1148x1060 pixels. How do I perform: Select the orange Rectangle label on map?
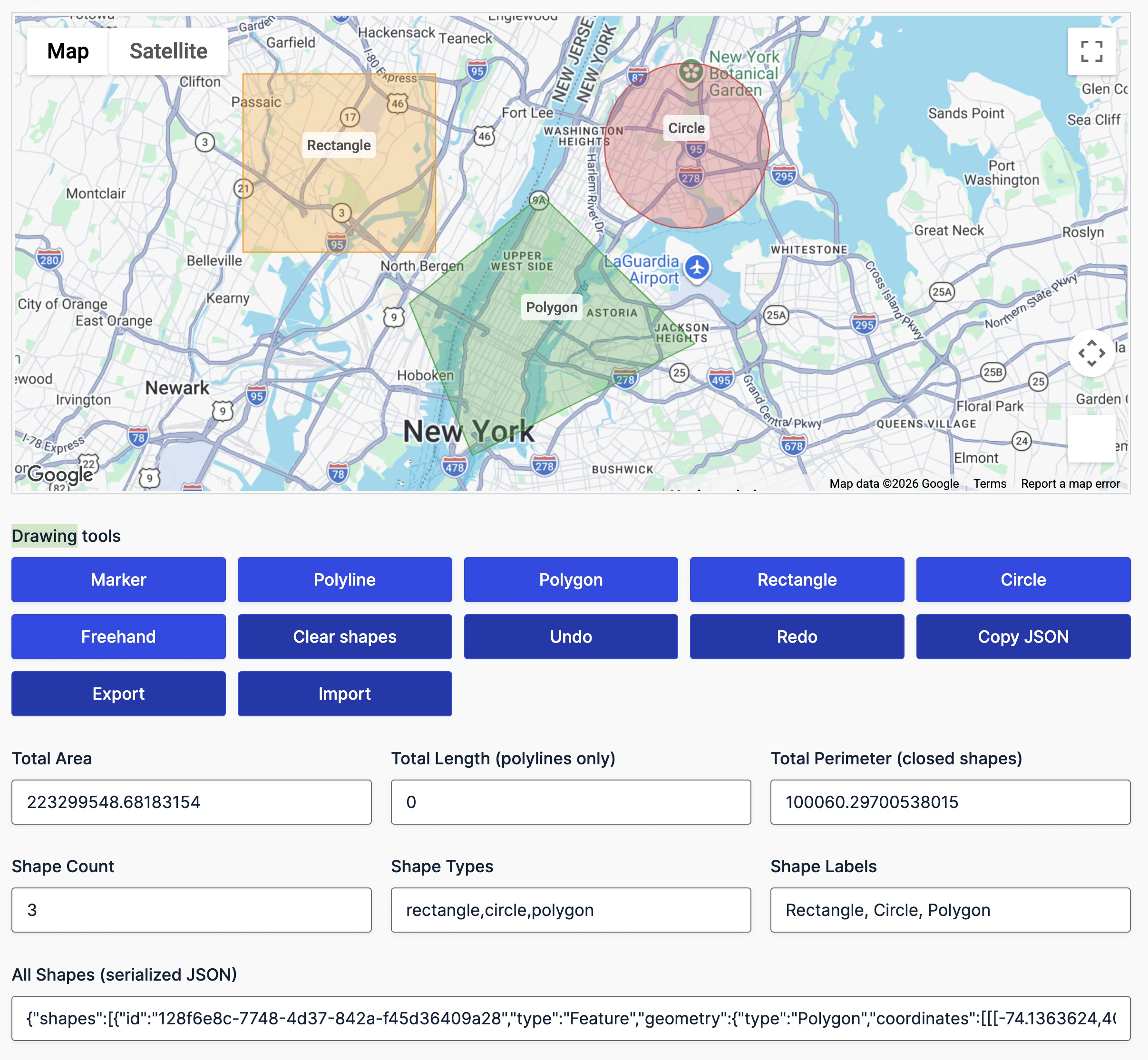tap(339, 145)
